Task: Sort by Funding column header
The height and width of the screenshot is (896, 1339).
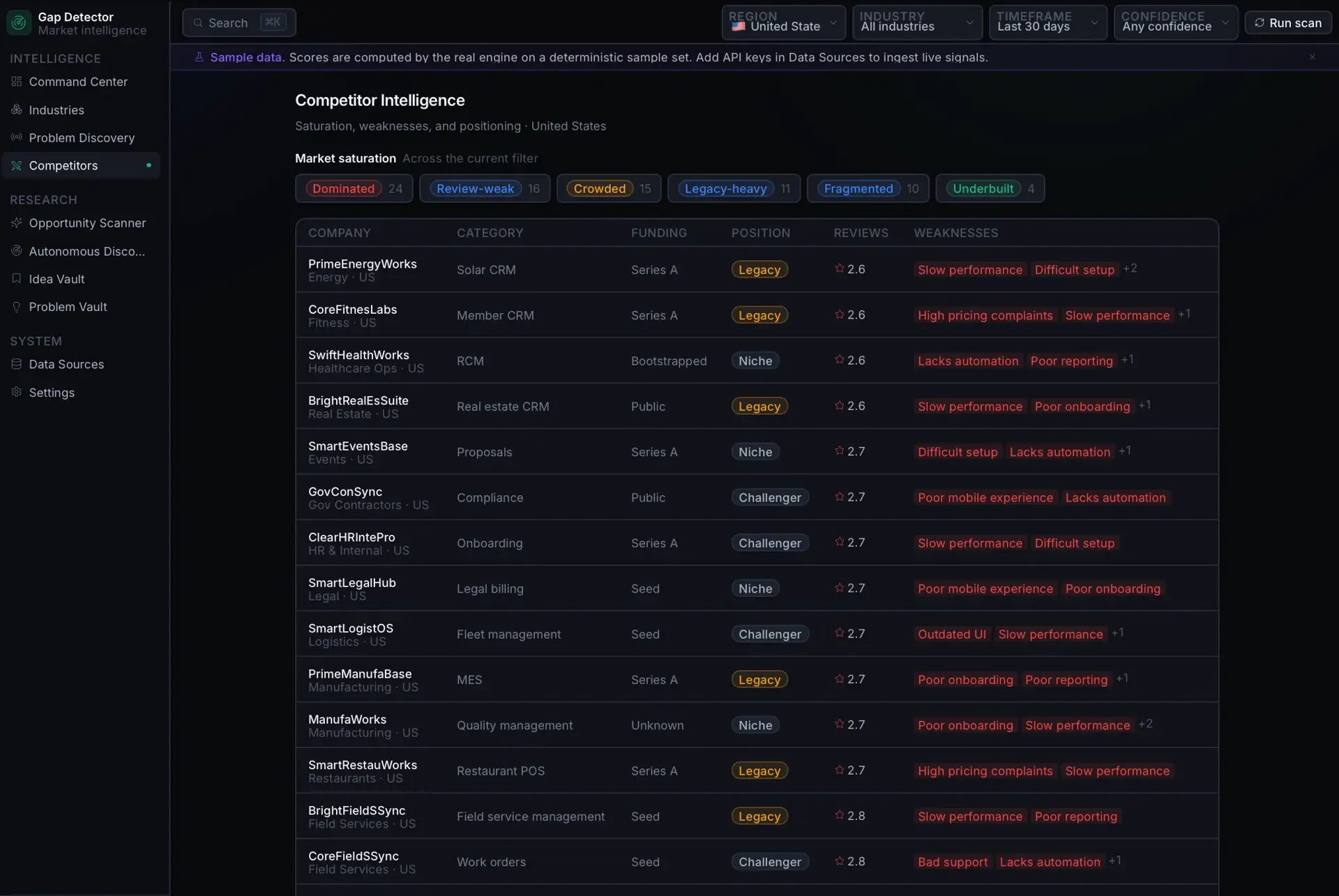Action: pyautogui.click(x=659, y=233)
